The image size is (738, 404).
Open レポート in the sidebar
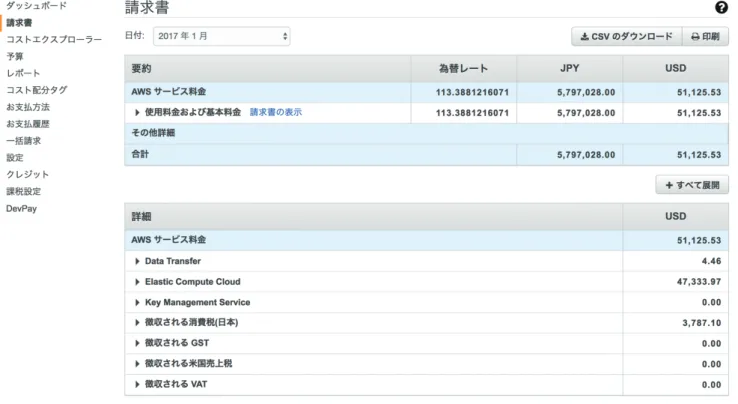point(23,73)
